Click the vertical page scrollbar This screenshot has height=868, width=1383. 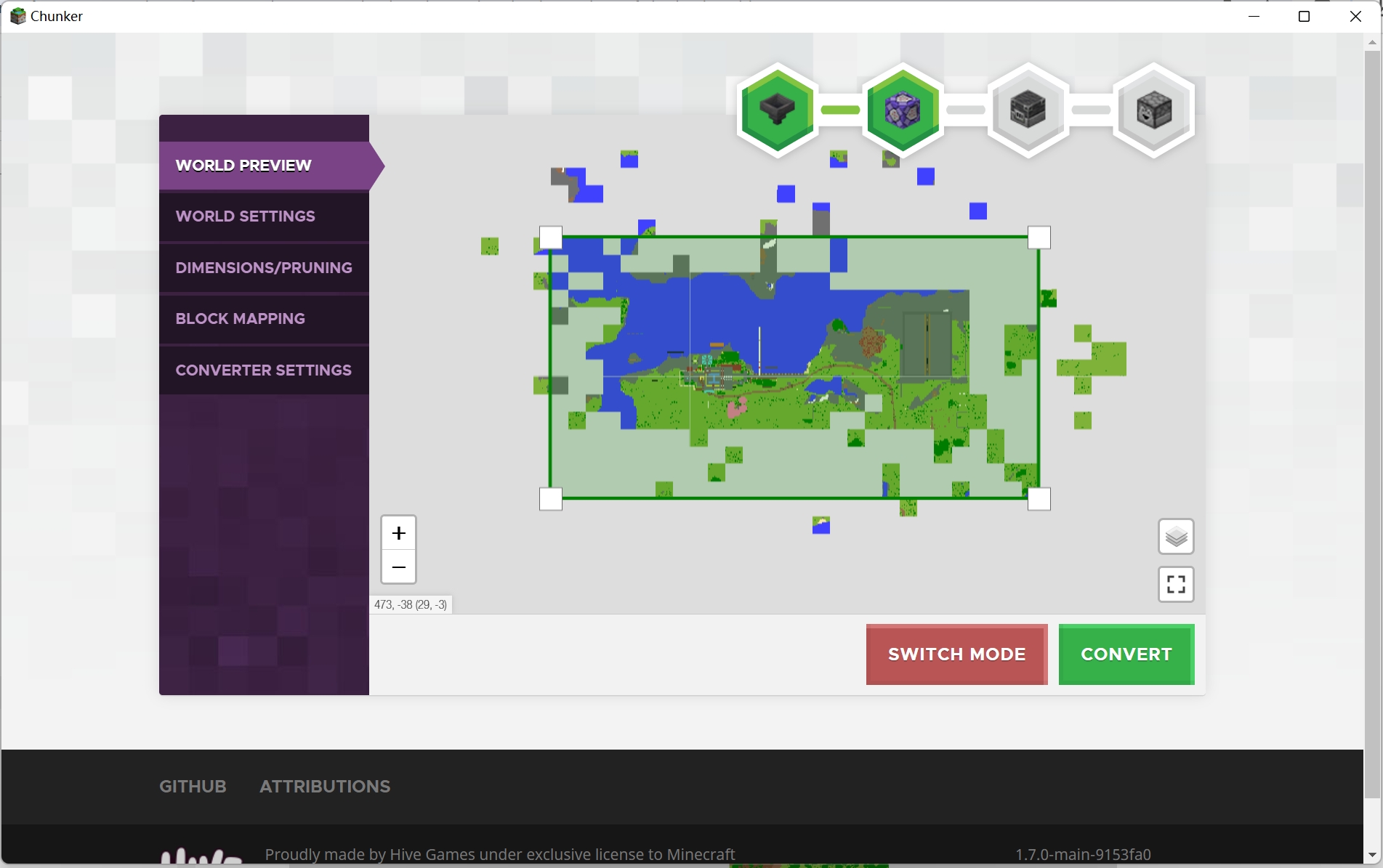(1372, 421)
